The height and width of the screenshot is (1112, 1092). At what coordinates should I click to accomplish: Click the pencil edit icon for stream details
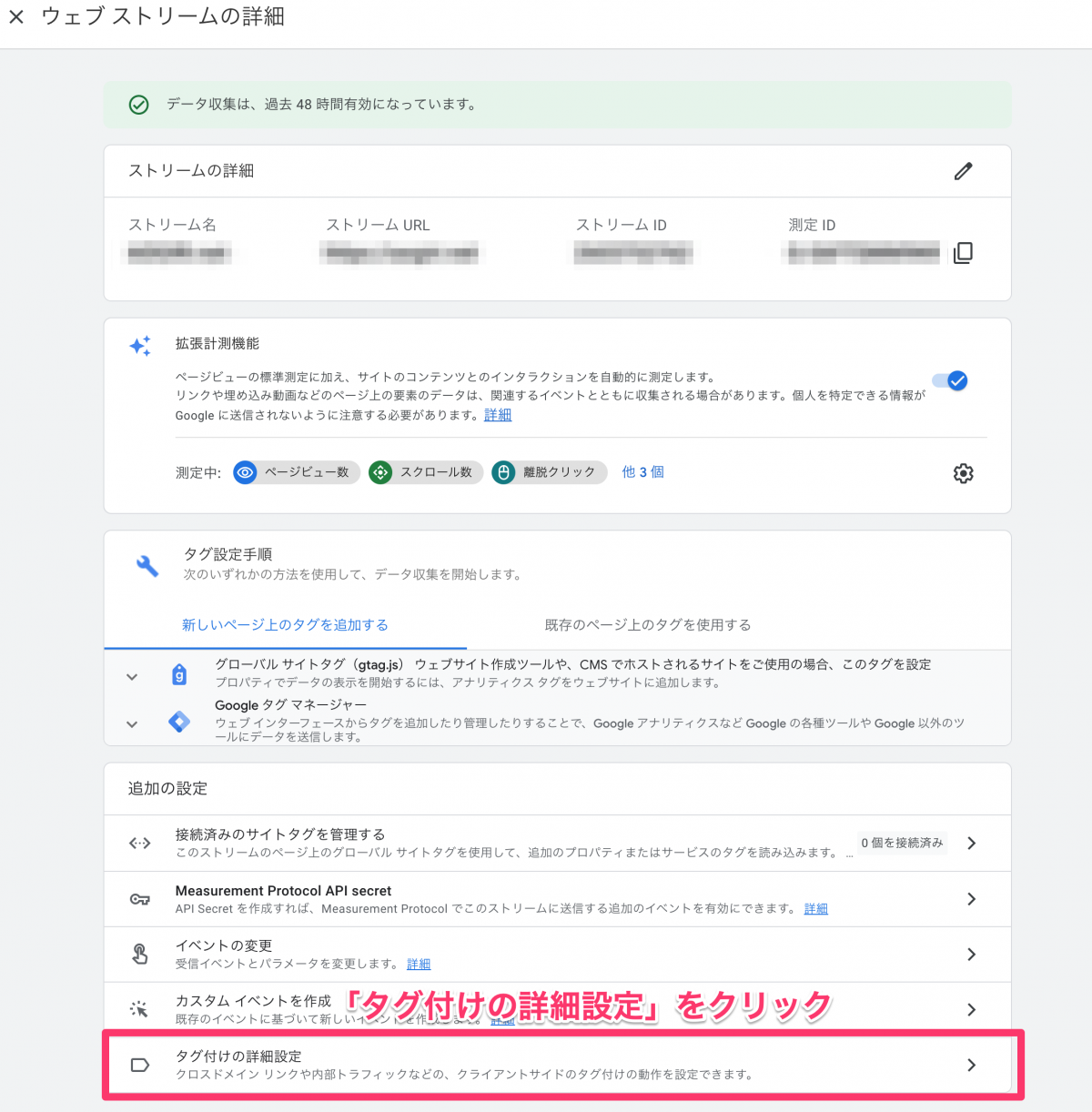pos(963,171)
